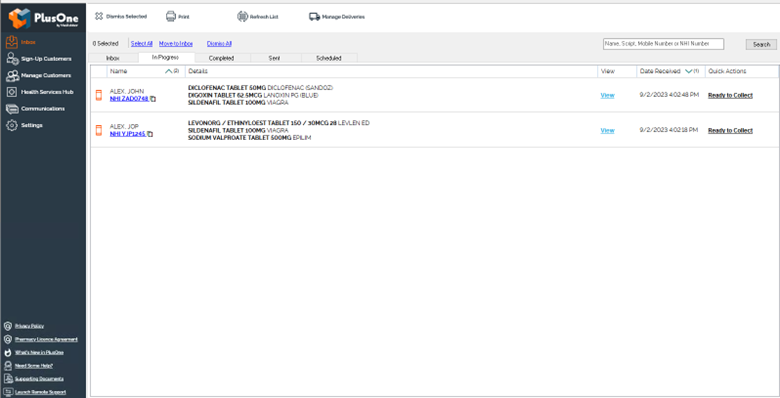Open Manage Customers sidebar icon
Viewport: 780px width, 398px height.
tap(12, 76)
